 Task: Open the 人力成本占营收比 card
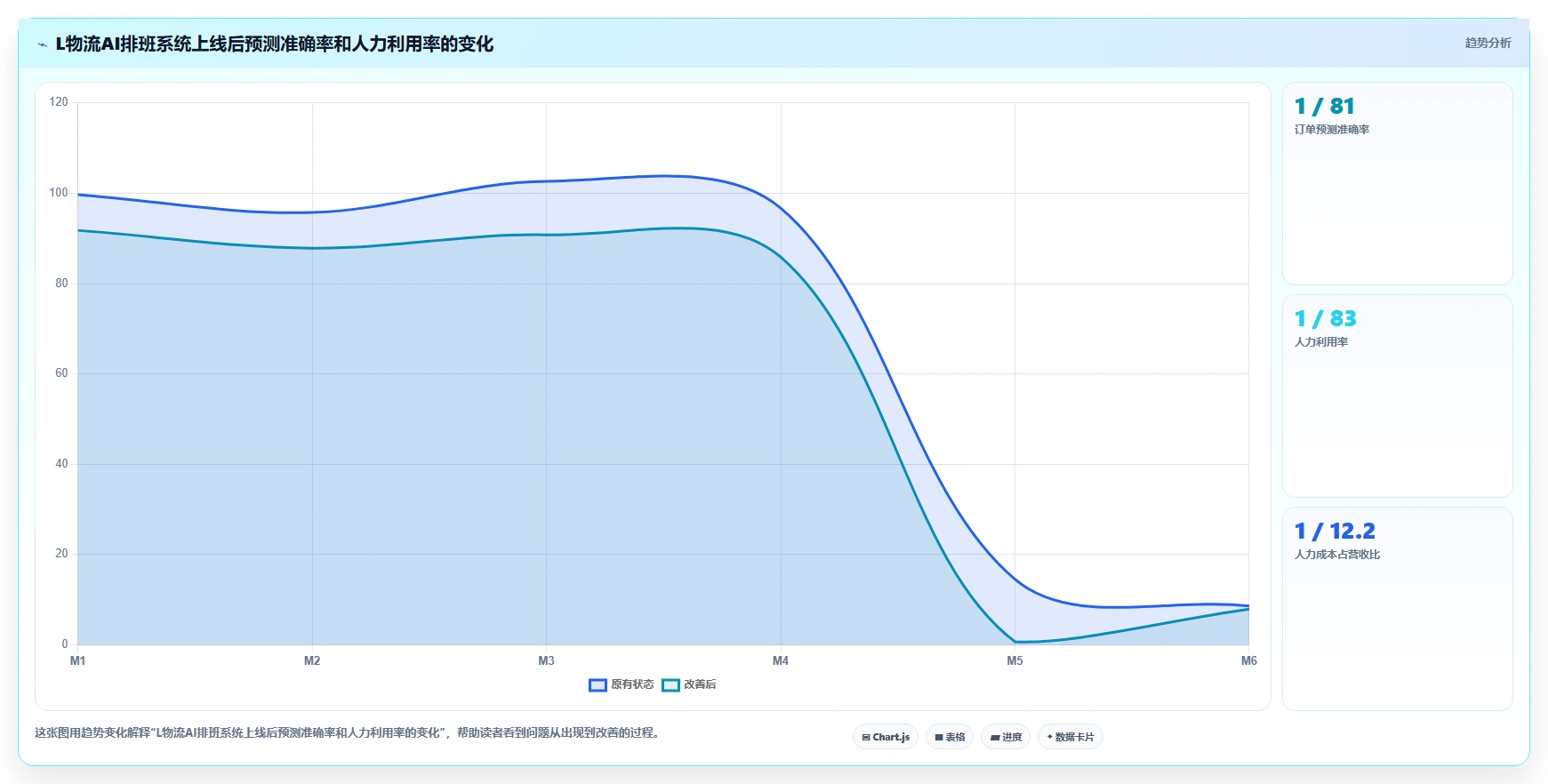coord(1397,609)
